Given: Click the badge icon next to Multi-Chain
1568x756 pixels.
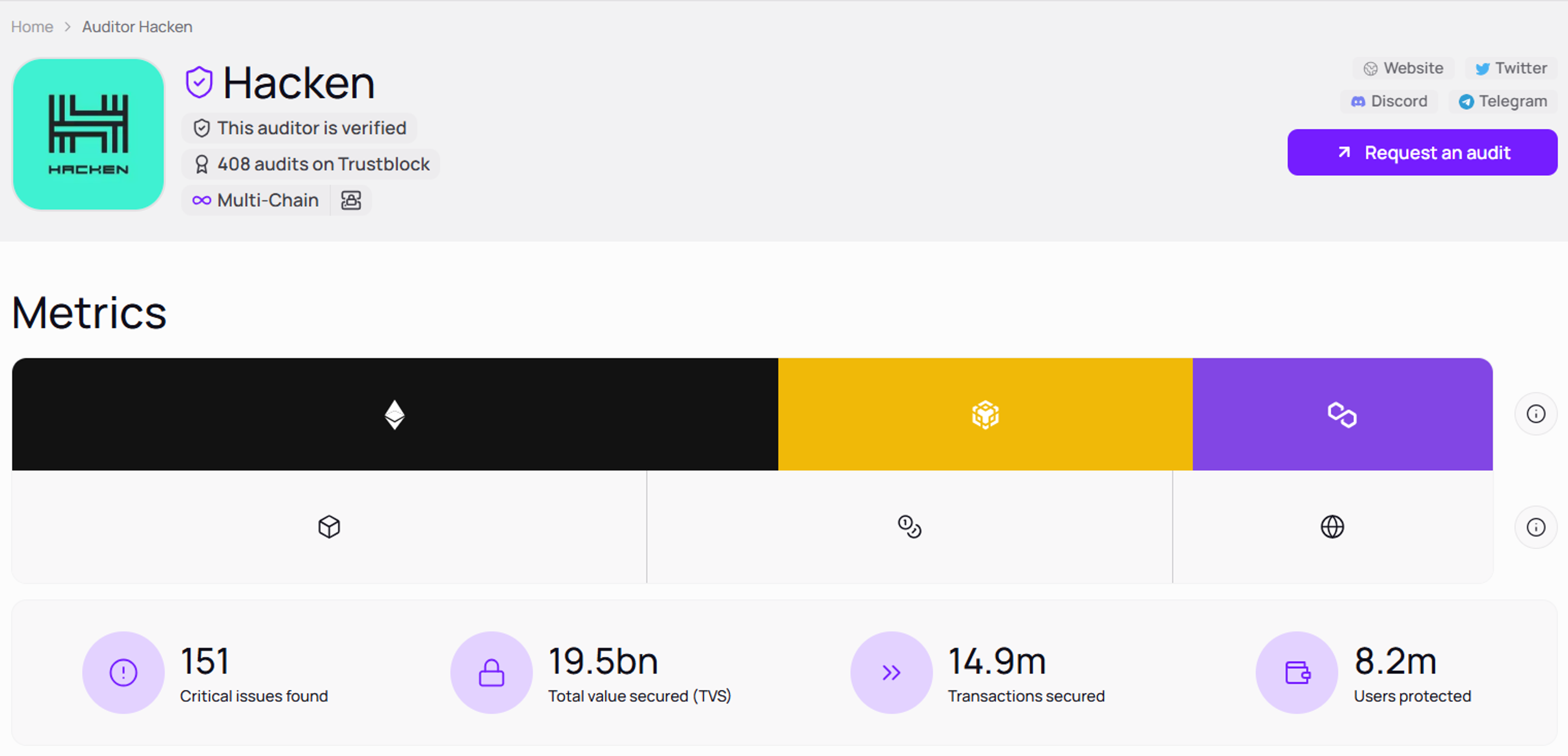Looking at the screenshot, I should 351,200.
